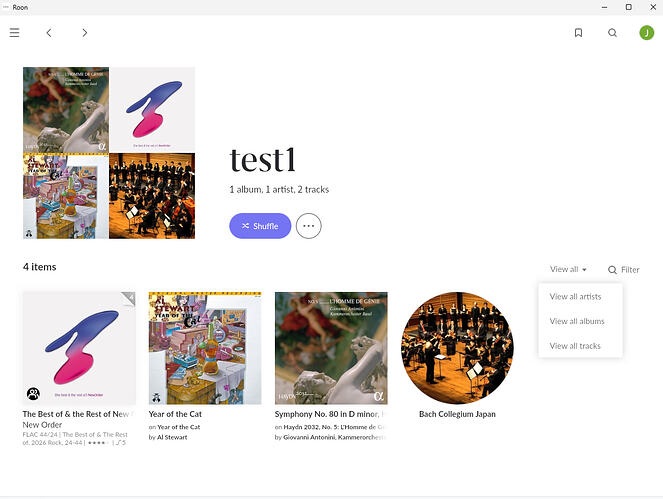The image size is (663, 499).
Task: Click the Bach Collegium Japan name
Action: (x=457, y=414)
